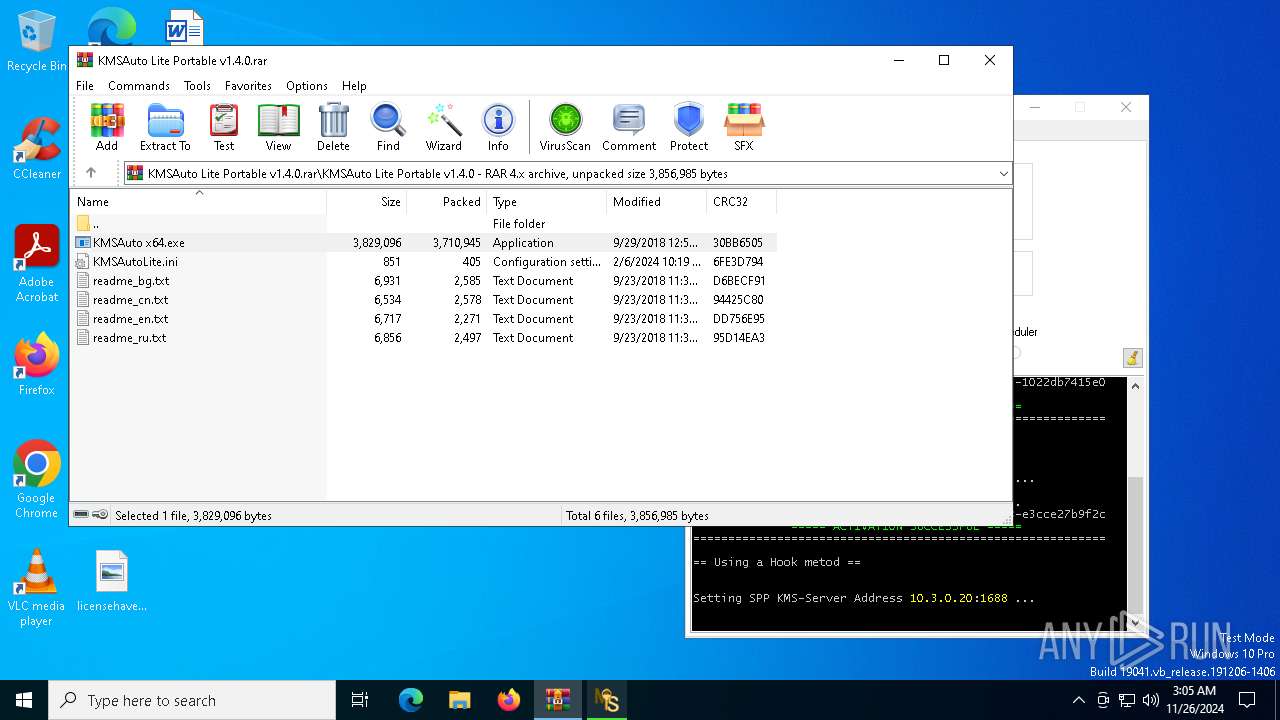Click the Add toolbar icon
1280x720 pixels.
pyautogui.click(x=107, y=127)
